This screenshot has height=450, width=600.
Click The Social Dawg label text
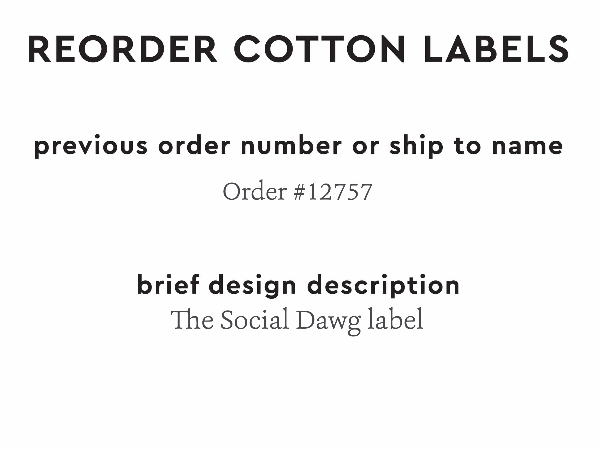coord(297,321)
